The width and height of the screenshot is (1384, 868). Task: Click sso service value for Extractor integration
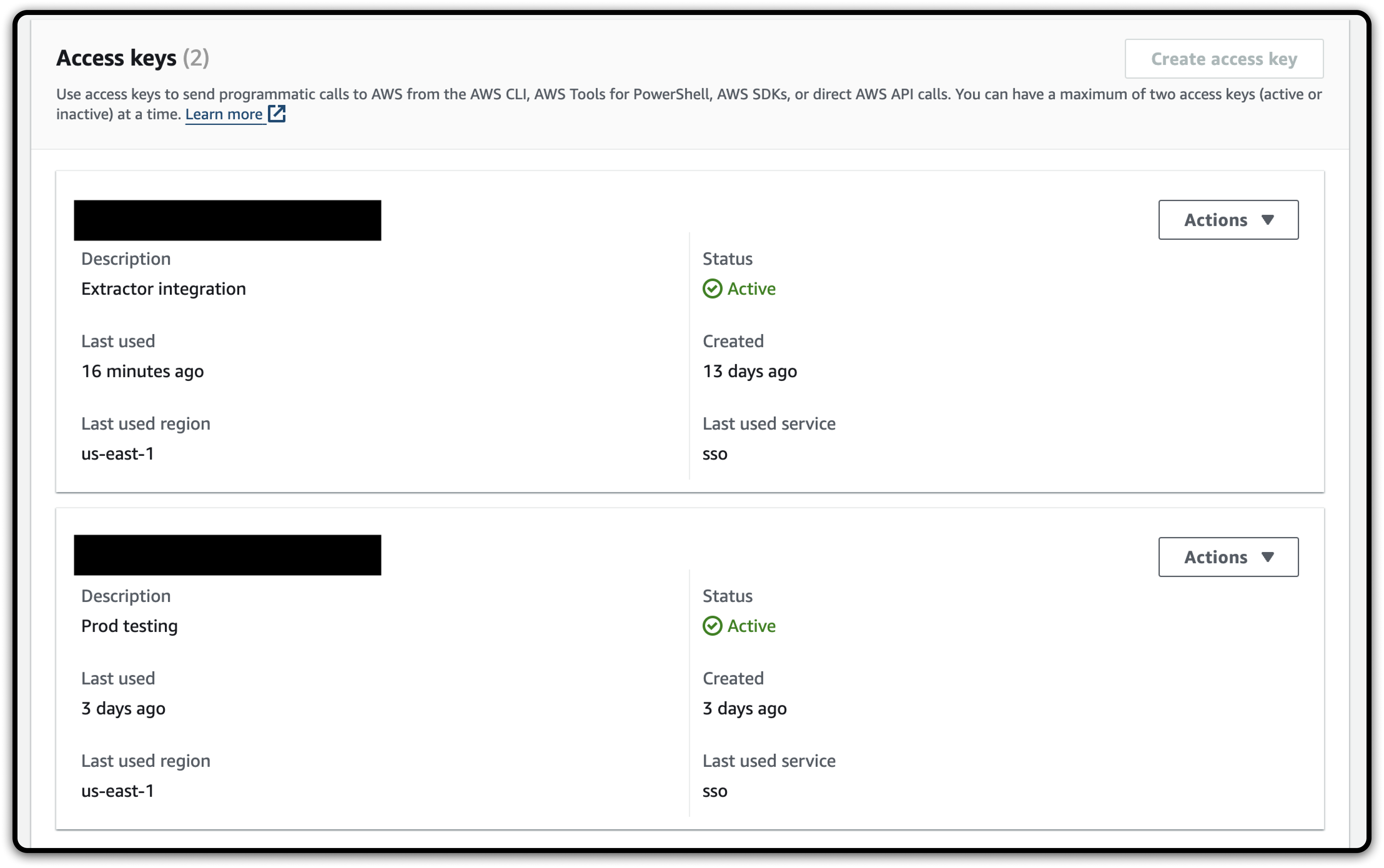click(715, 454)
